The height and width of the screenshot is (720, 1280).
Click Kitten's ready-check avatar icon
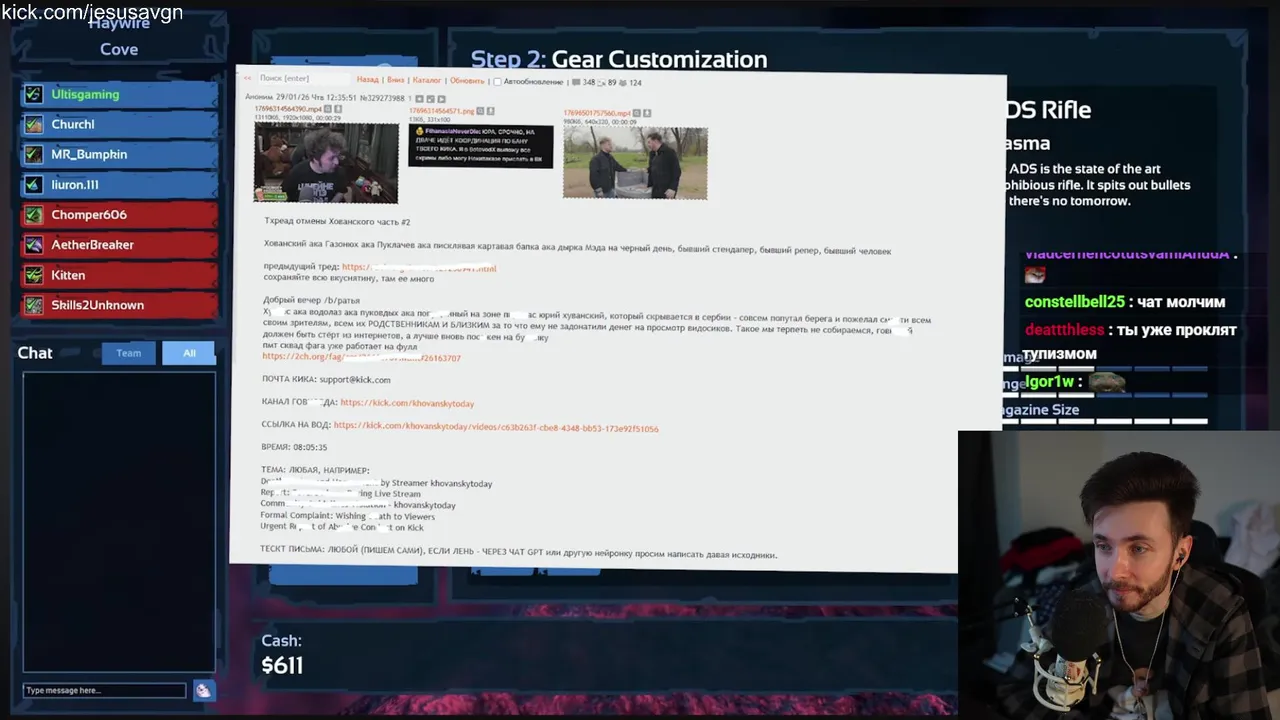click(x=33, y=275)
